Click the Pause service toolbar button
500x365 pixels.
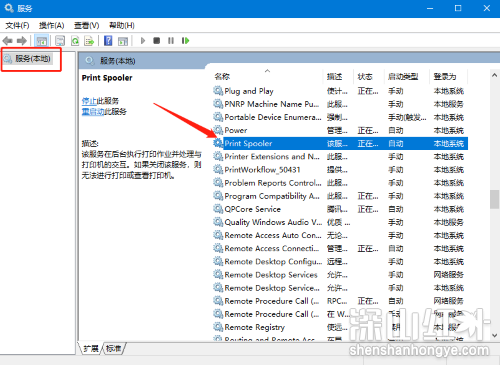coord(171,41)
